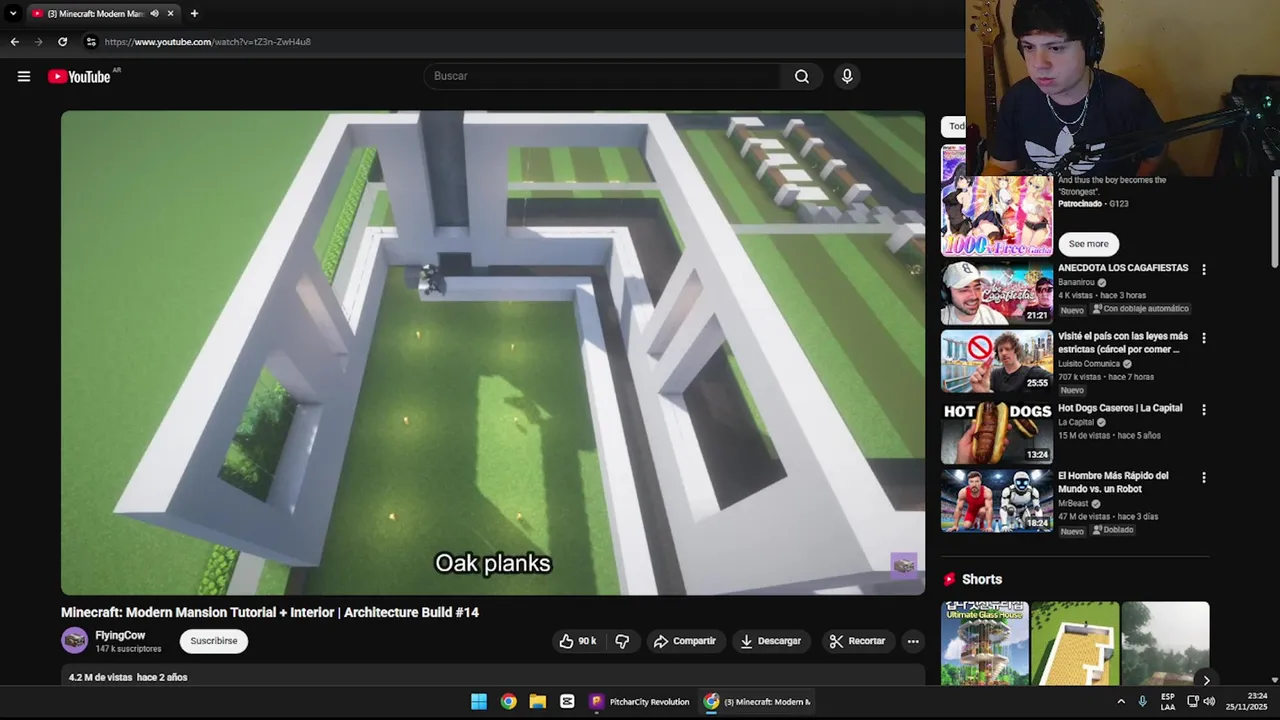Open options menu for ANECDOTA LOS CAGAFIESTAS
1280x720 pixels.
[x=1204, y=270]
